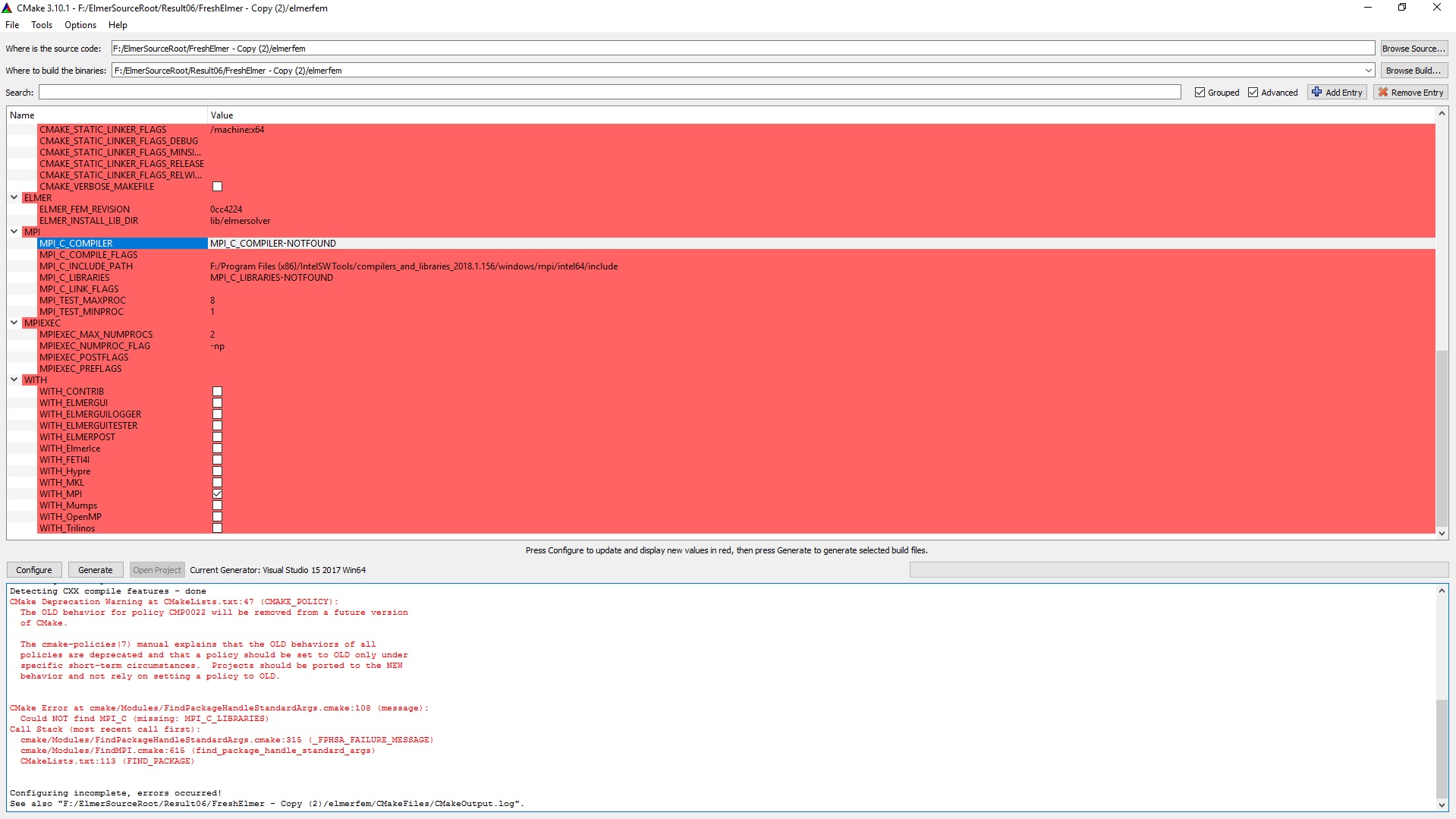Check the WITH_Trilinos option

(x=217, y=528)
